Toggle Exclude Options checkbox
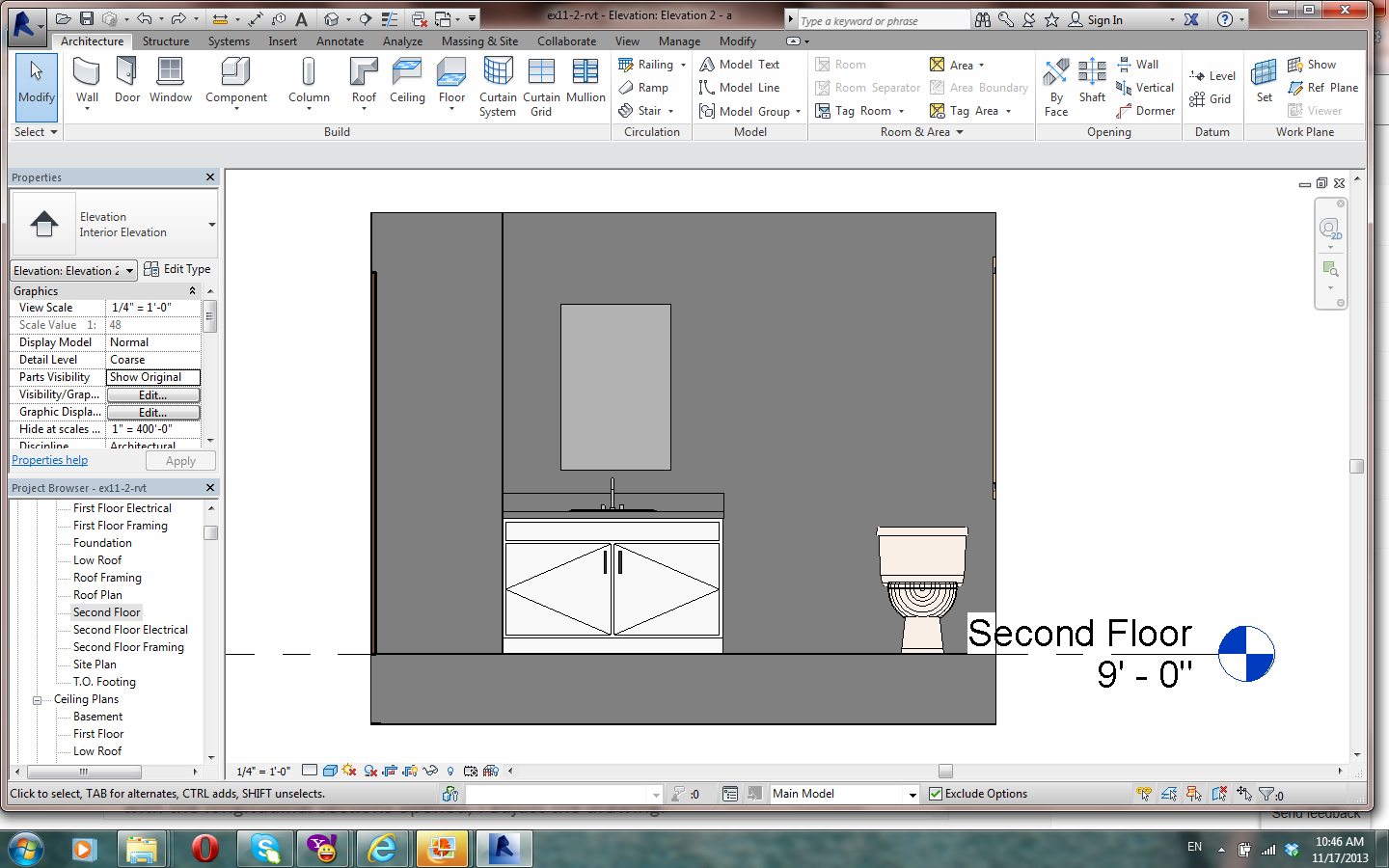 (935, 794)
